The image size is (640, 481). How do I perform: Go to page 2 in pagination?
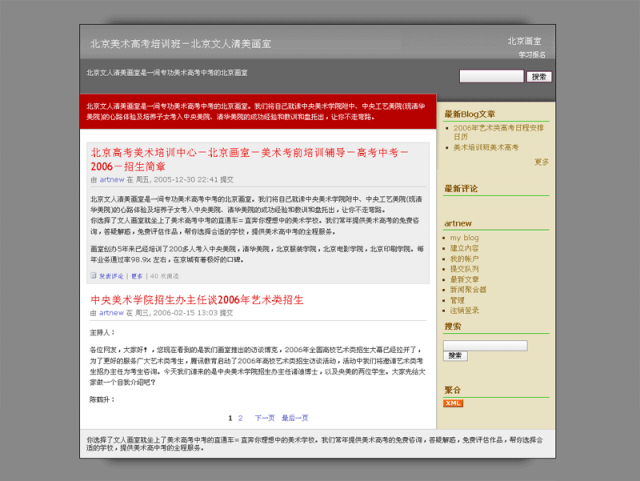240,418
